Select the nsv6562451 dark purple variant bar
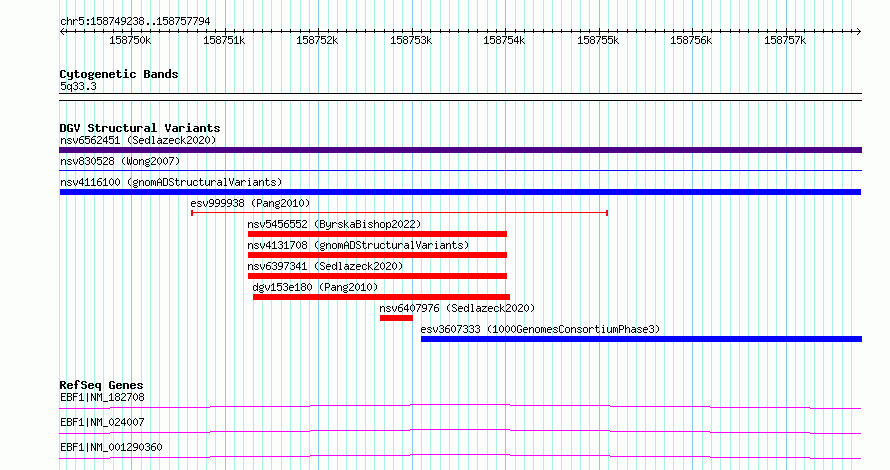Viewport: 890px width, 470px height. [x=460, y=150]
